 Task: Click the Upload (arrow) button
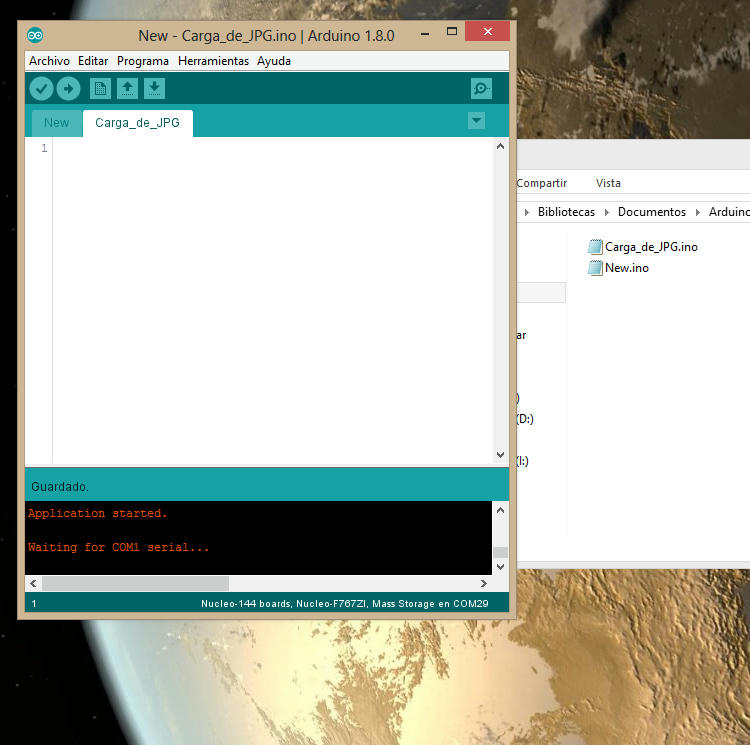pyautogui.click(x=68, y=89)
